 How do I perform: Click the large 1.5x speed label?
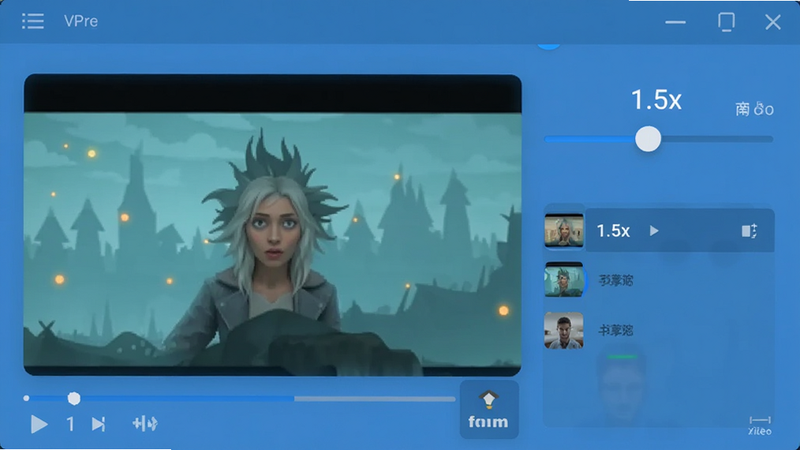pos(656,100)
